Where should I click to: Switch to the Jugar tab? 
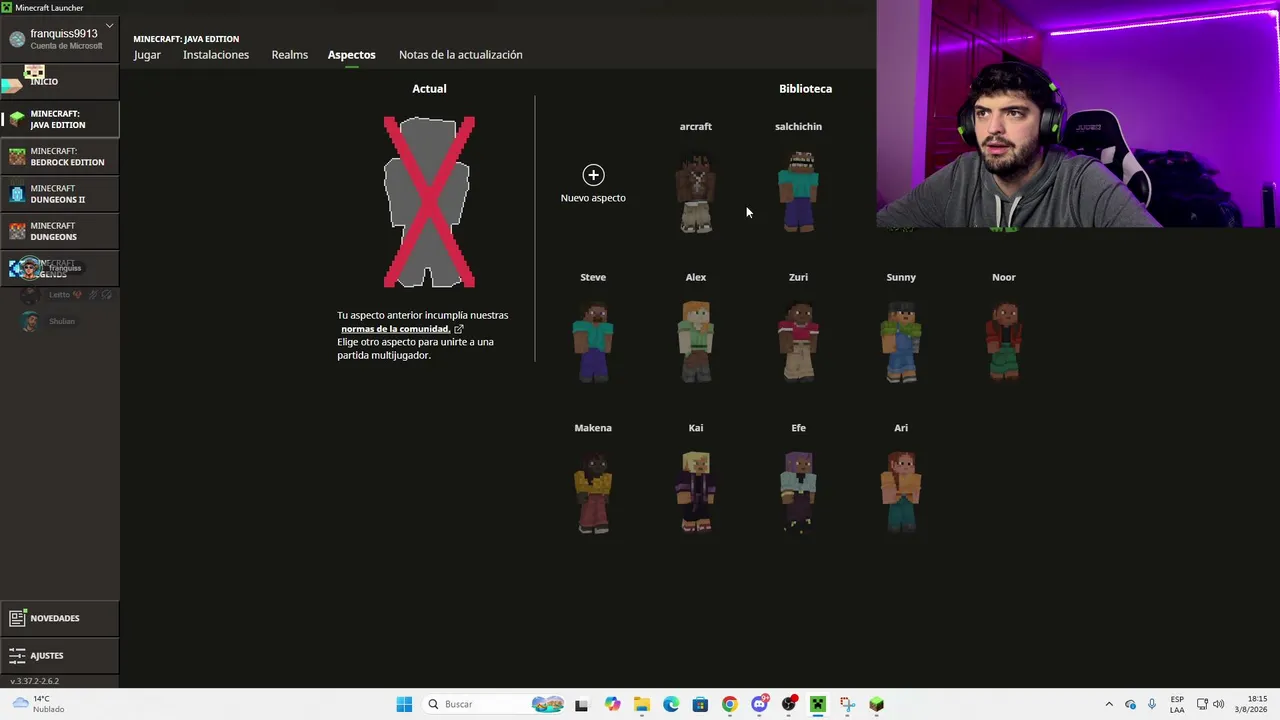(x=147, y=55)
